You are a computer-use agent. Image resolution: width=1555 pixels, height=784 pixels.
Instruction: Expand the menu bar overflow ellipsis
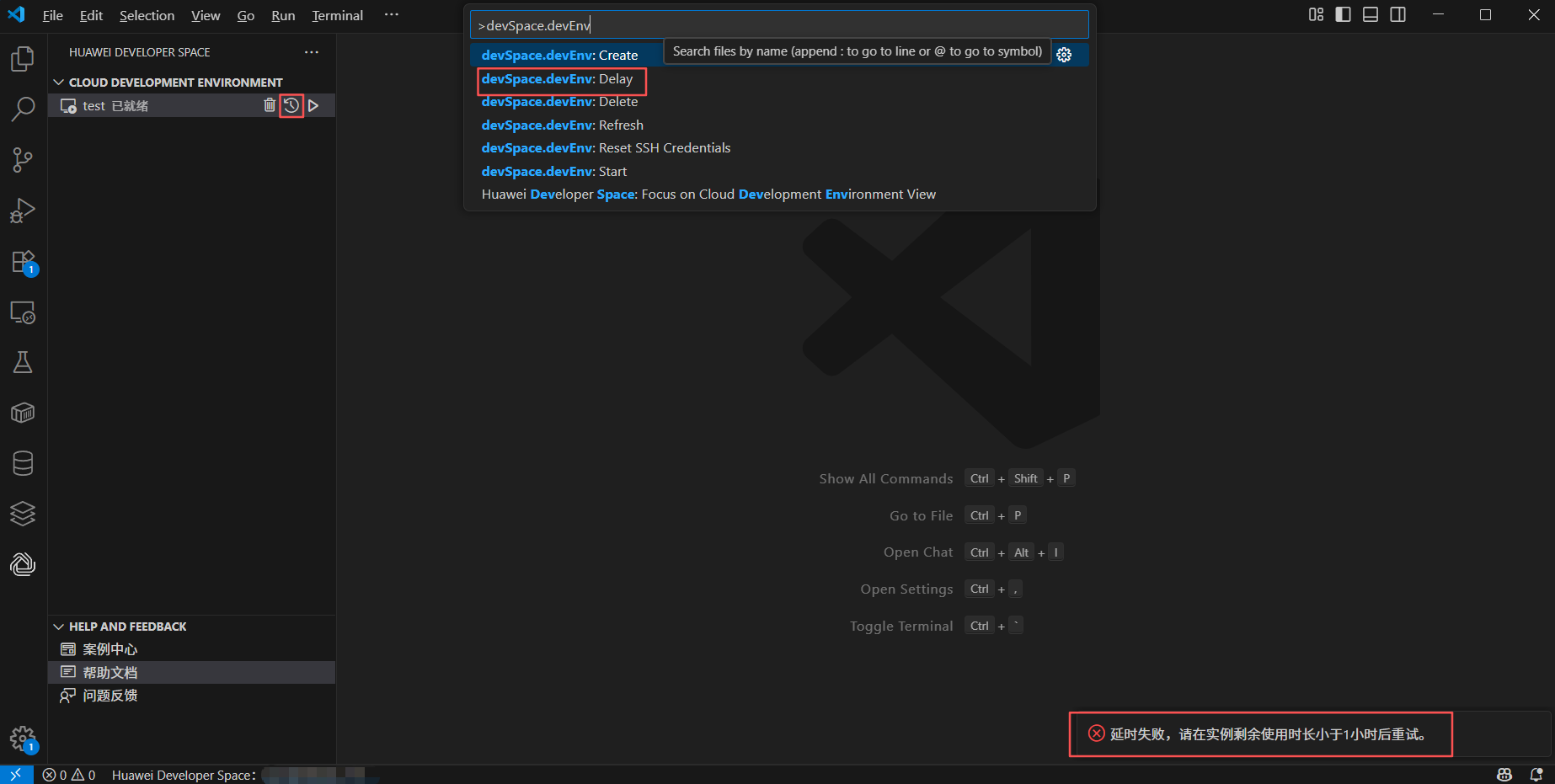coord(392,15)
